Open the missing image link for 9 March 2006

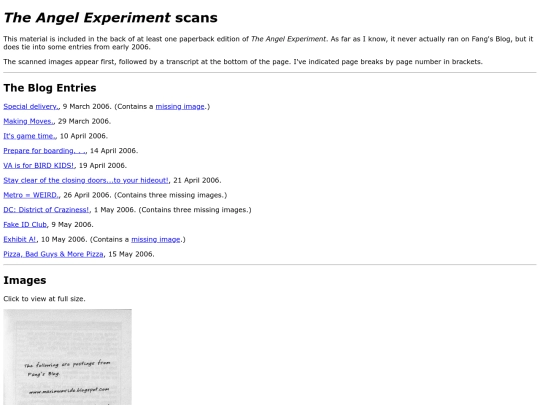180,106
